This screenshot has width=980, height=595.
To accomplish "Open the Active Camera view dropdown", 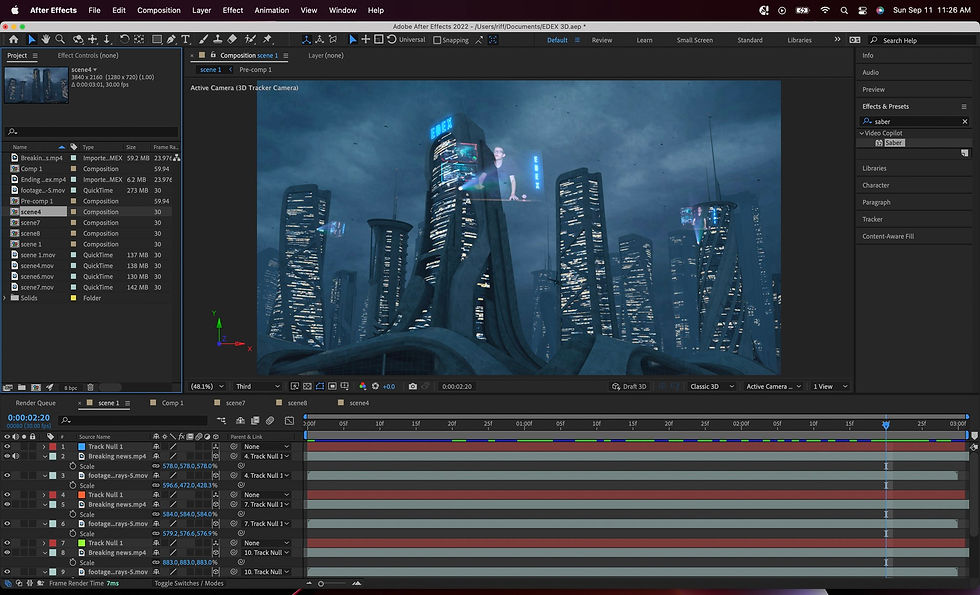I will 773,386.
